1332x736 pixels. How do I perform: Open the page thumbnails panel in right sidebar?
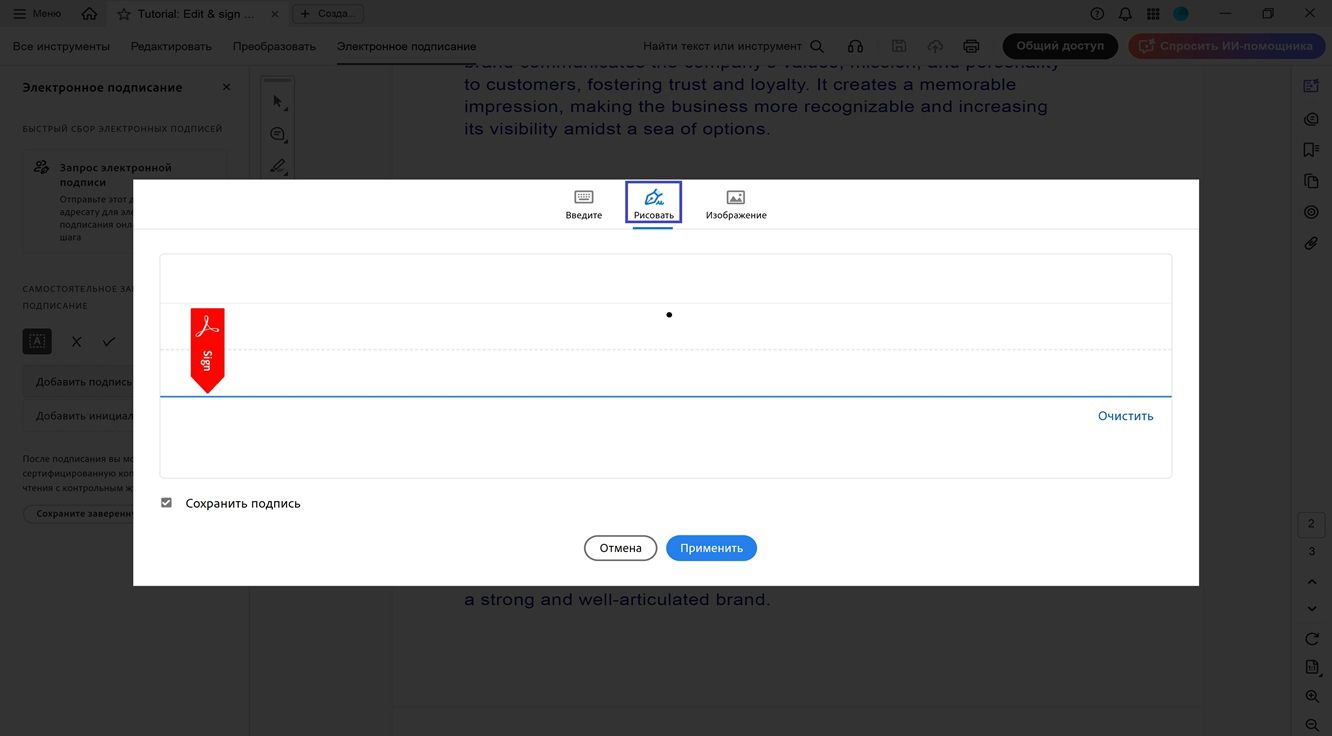pos(1311,181)
